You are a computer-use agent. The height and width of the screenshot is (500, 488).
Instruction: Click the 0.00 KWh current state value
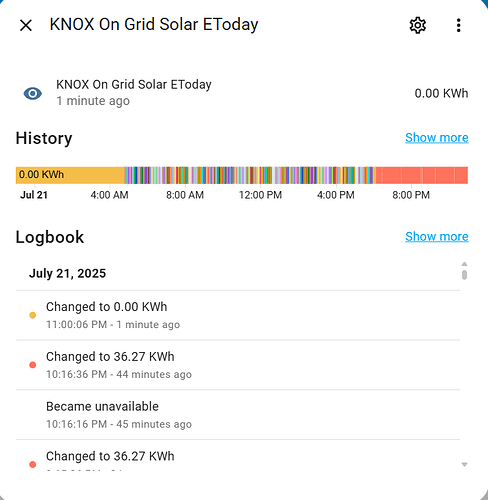point(441,93)
